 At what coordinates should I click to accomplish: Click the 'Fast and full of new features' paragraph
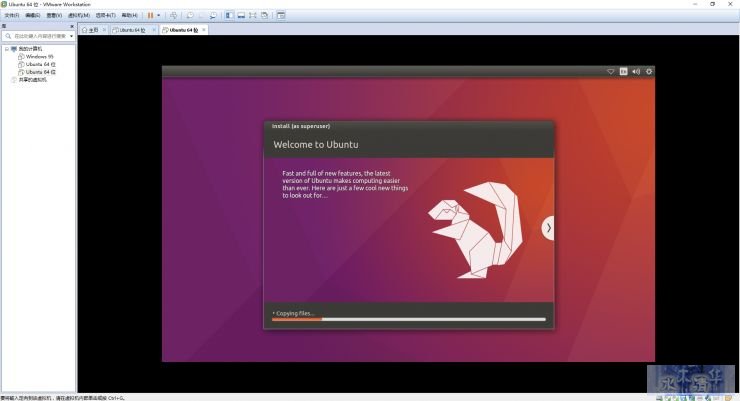(x=345, y=184)
